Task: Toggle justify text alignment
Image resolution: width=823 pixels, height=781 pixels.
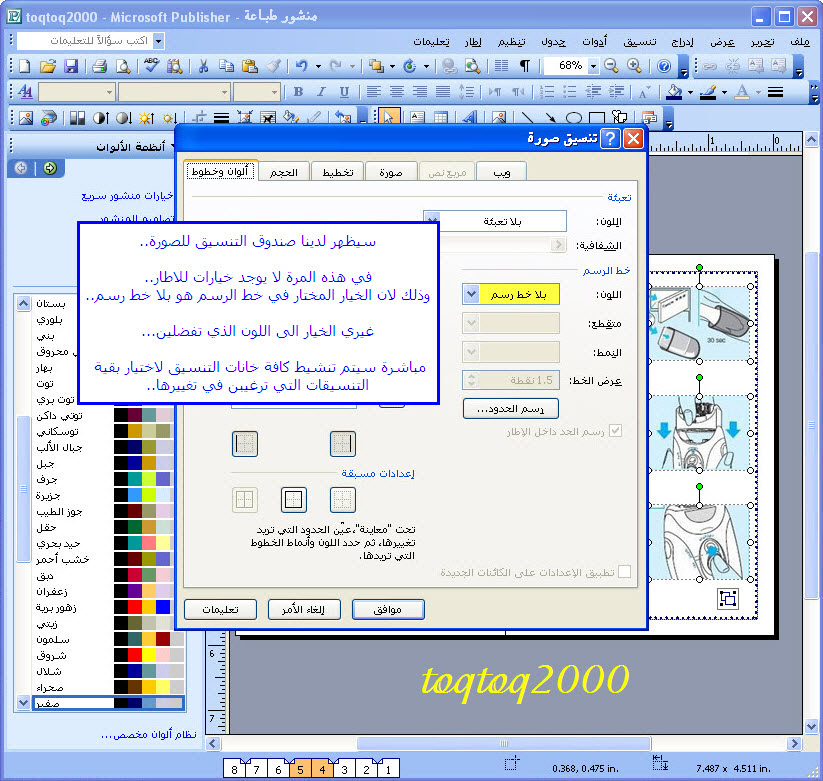Action: click(443, 92)
